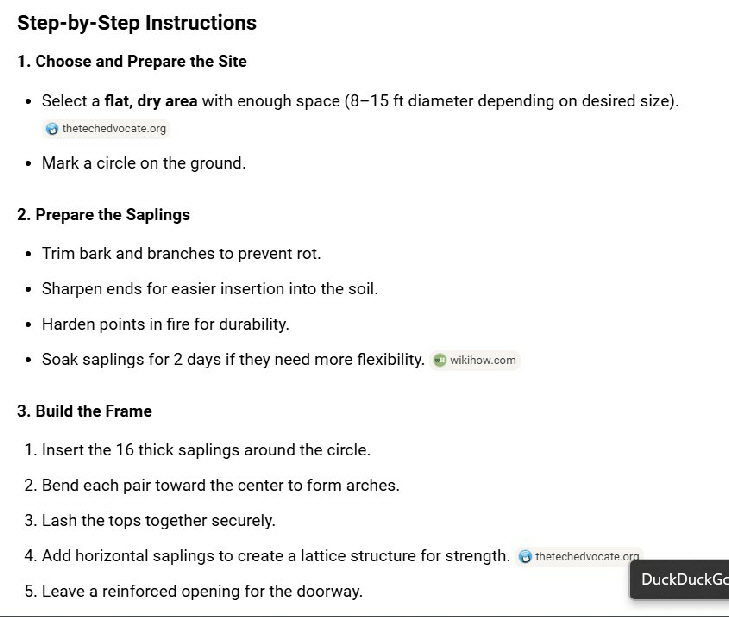The image size is (729, 617).
Task: Click the globe icon beside thetechedvocate.org under step 1
Action: [x=52, y=129]
